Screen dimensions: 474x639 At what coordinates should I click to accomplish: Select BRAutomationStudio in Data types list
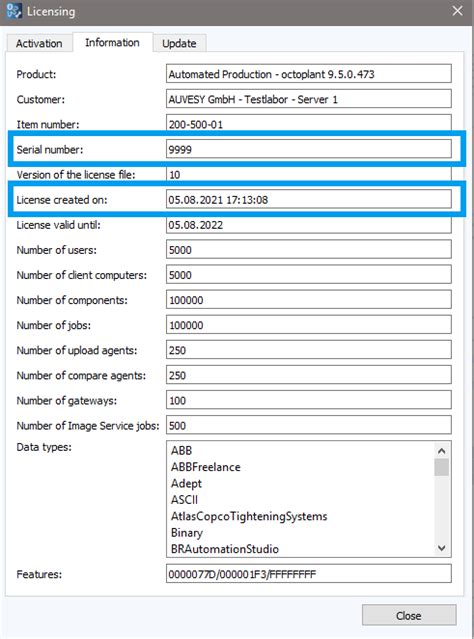point(225,549)
